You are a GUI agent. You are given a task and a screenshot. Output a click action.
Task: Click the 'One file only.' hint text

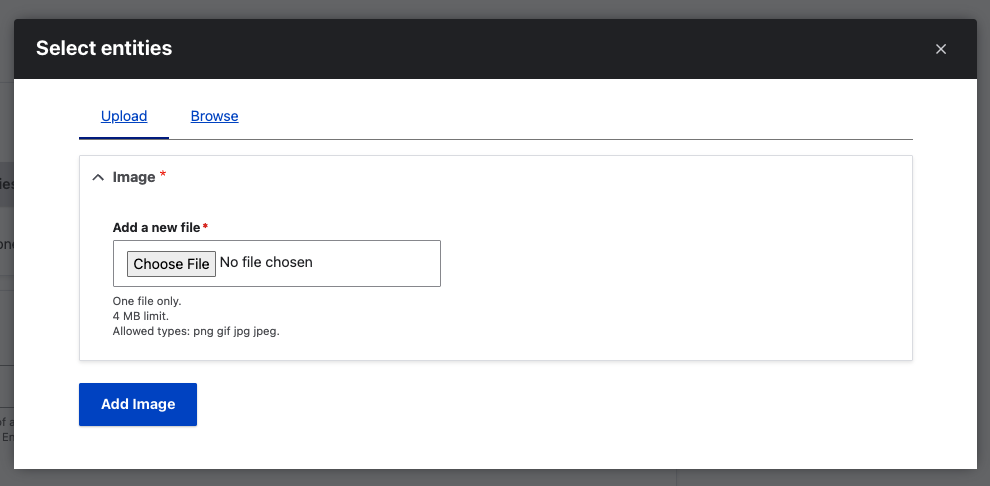pos(147,301)
